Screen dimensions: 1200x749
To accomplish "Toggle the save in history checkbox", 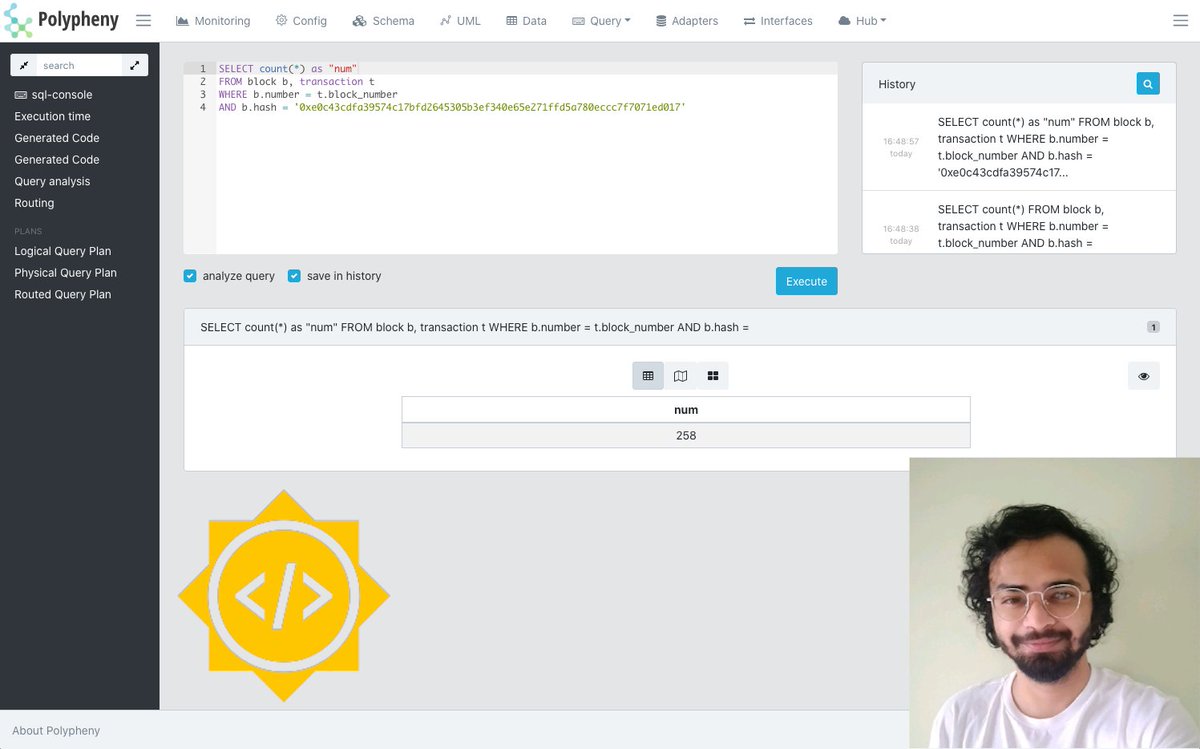I will point(294,276).
